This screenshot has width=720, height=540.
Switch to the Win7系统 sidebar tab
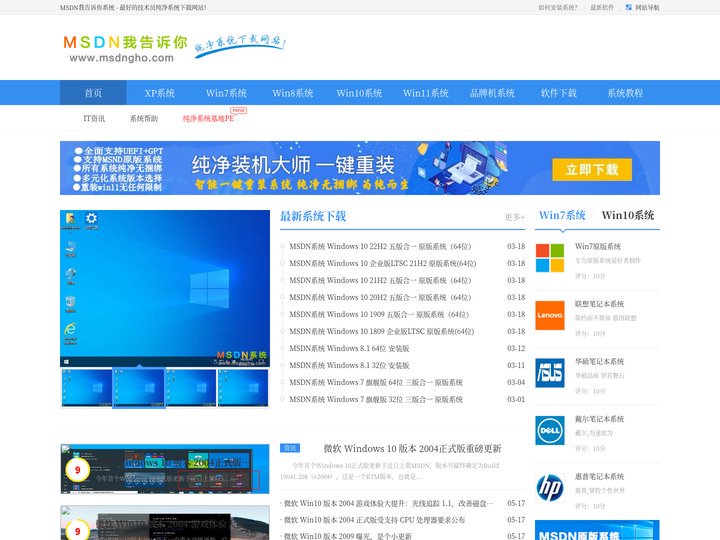562,215
